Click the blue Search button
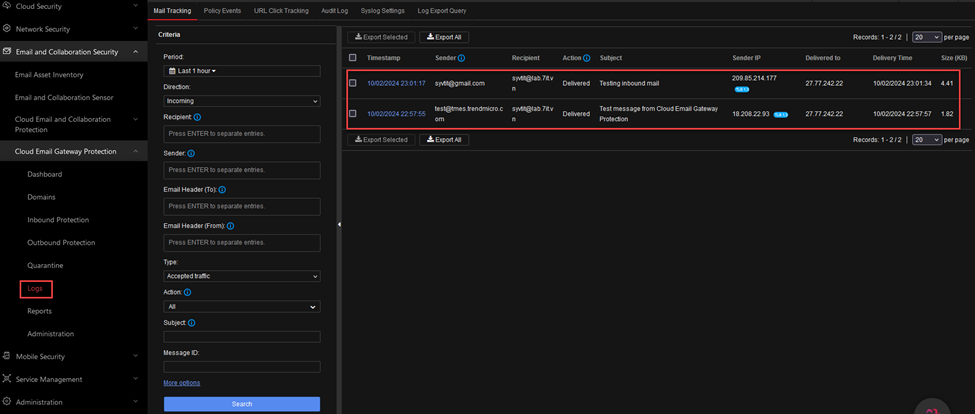 242,404
